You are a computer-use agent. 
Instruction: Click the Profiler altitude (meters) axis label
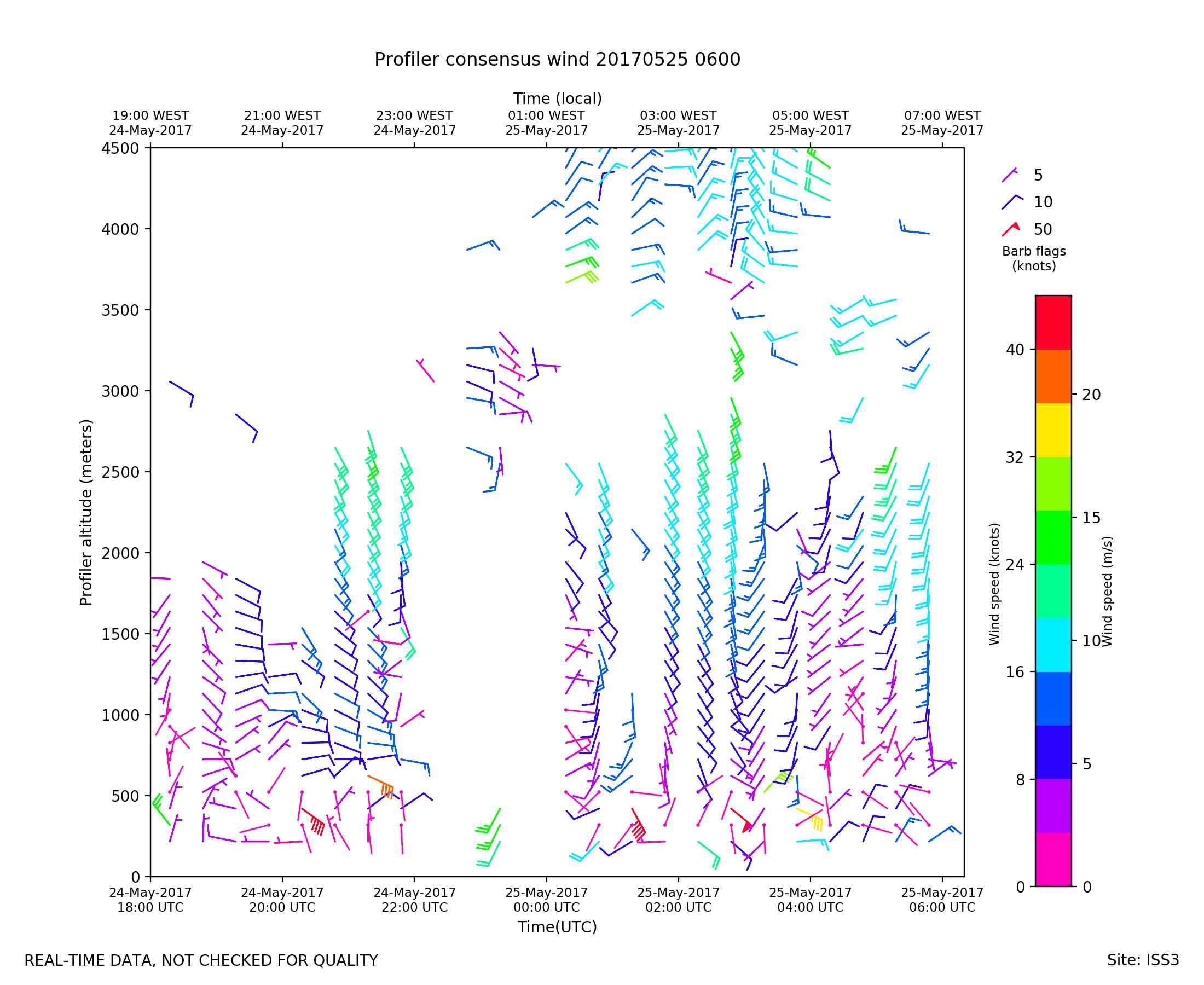86,513
